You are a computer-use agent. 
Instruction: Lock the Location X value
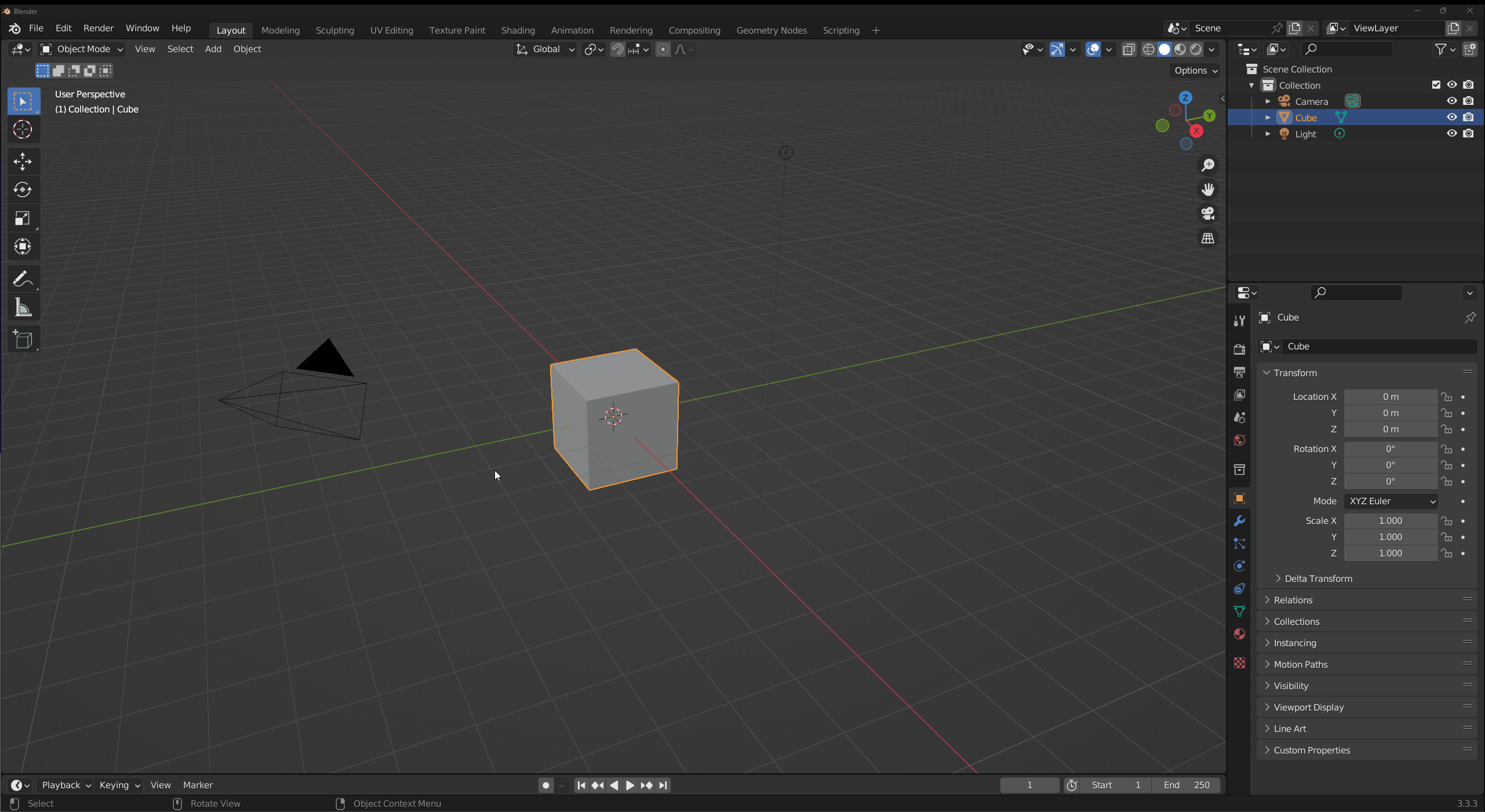tap(1447, 397)
